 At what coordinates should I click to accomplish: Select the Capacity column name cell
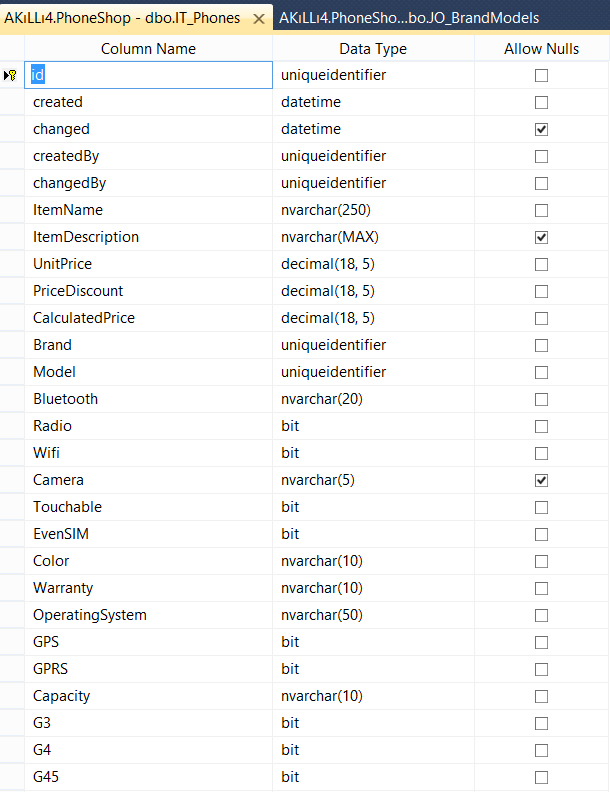coord(148,696)
